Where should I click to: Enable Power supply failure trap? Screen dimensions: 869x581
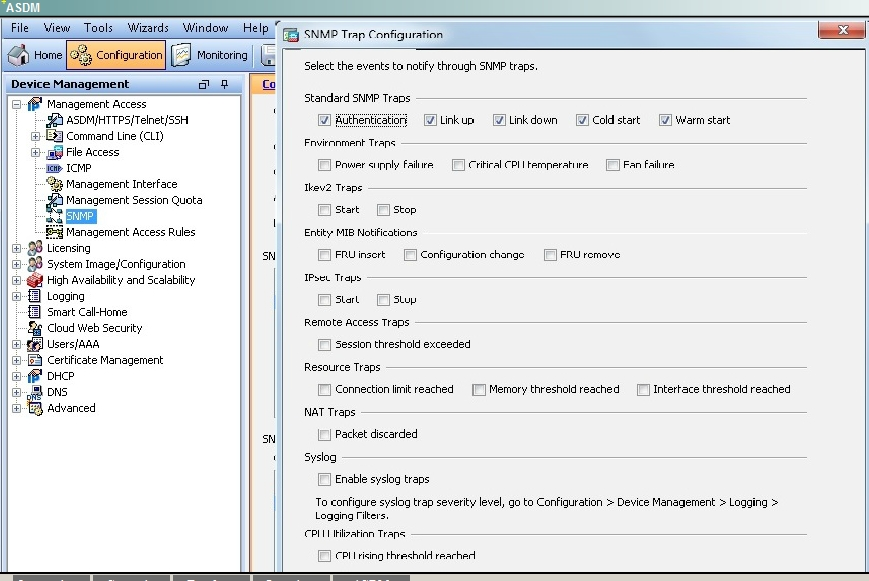(324, 165)
